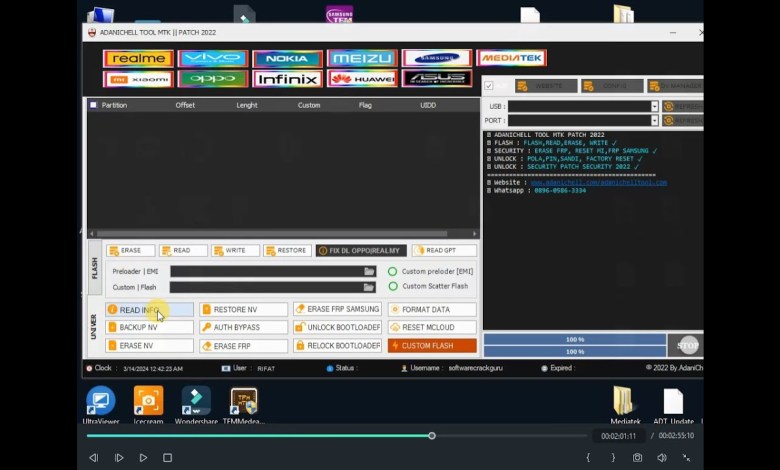The height and width of the screenshot is (470, 780).
Task: Choose the Huawei brand logo
Action: (362, 79)
